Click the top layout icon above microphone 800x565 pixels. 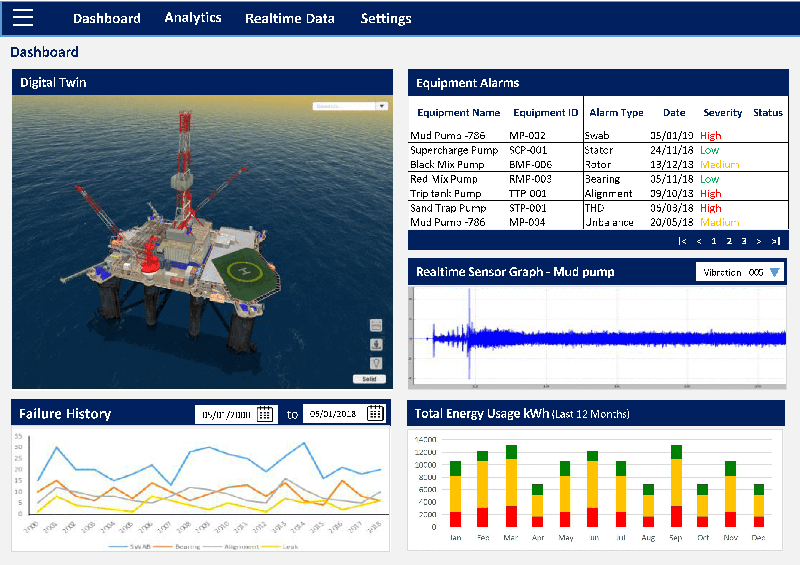coord(376,326)
